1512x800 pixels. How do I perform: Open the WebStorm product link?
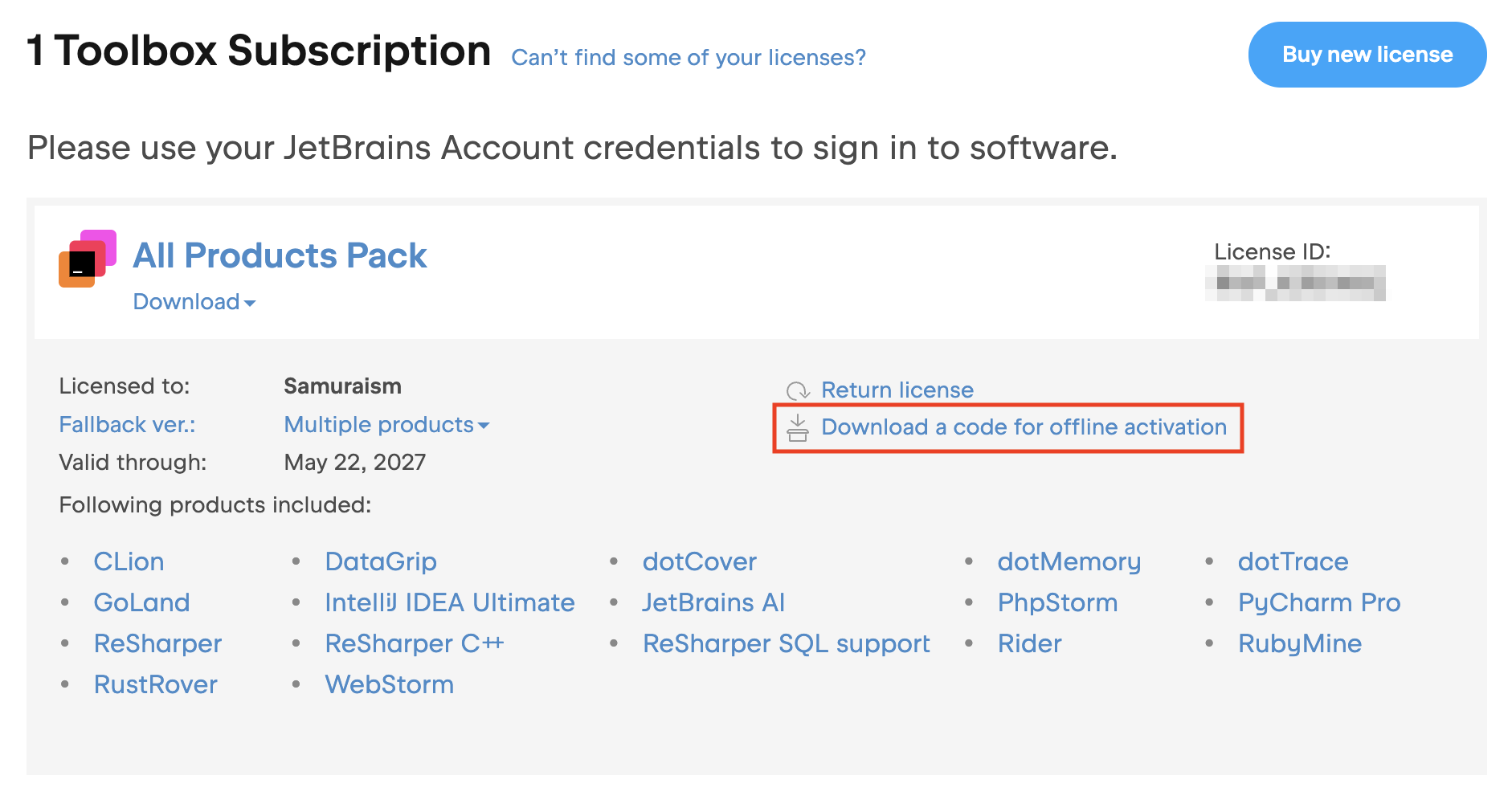tap(390, 684)
